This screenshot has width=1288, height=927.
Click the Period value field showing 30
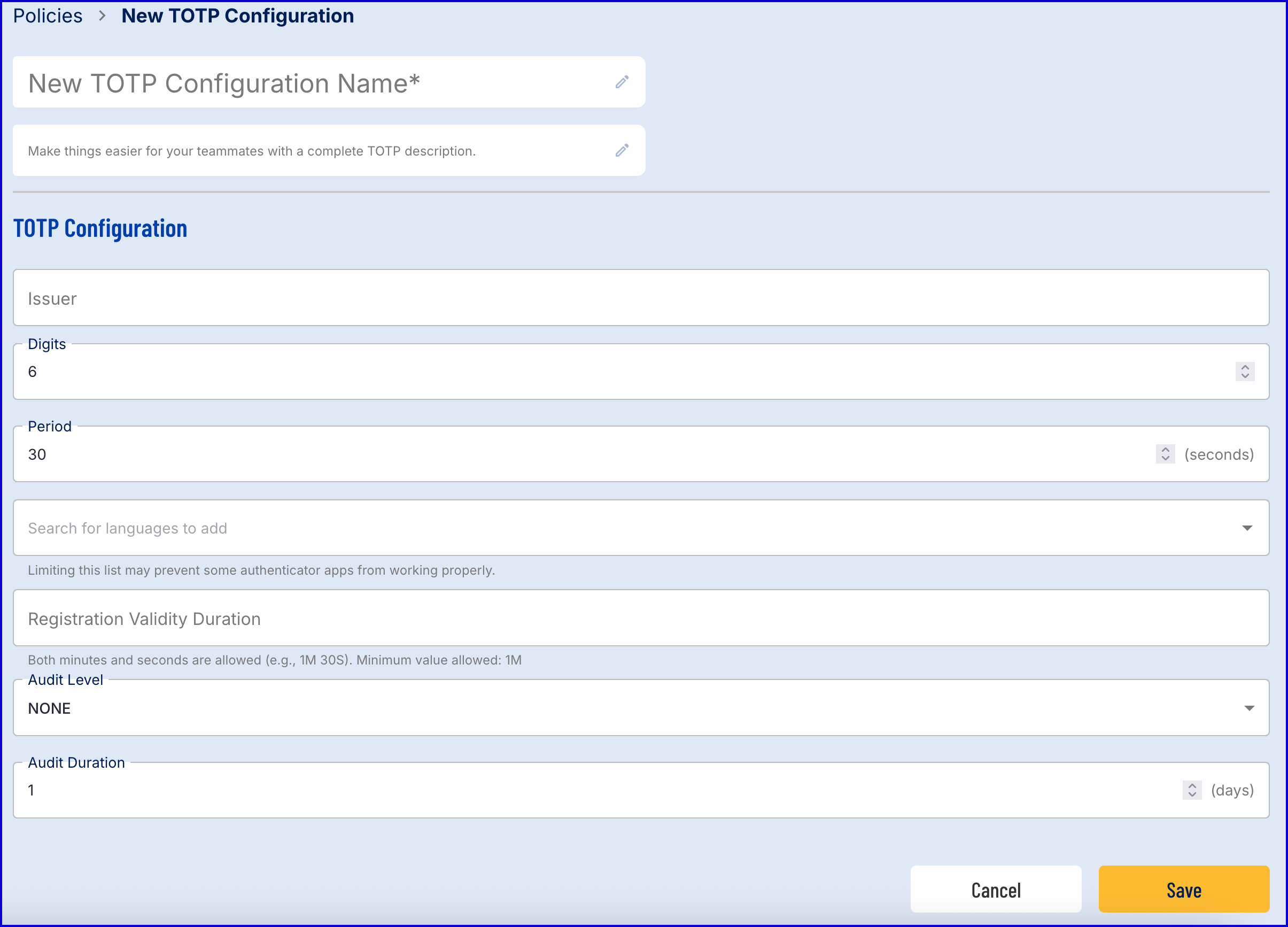(x=568, y=454)
